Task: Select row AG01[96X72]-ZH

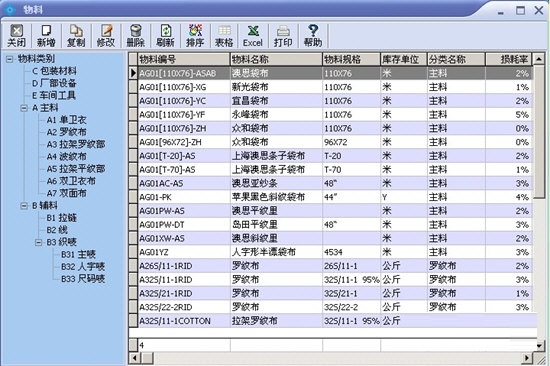Action: tap(335, 142)
